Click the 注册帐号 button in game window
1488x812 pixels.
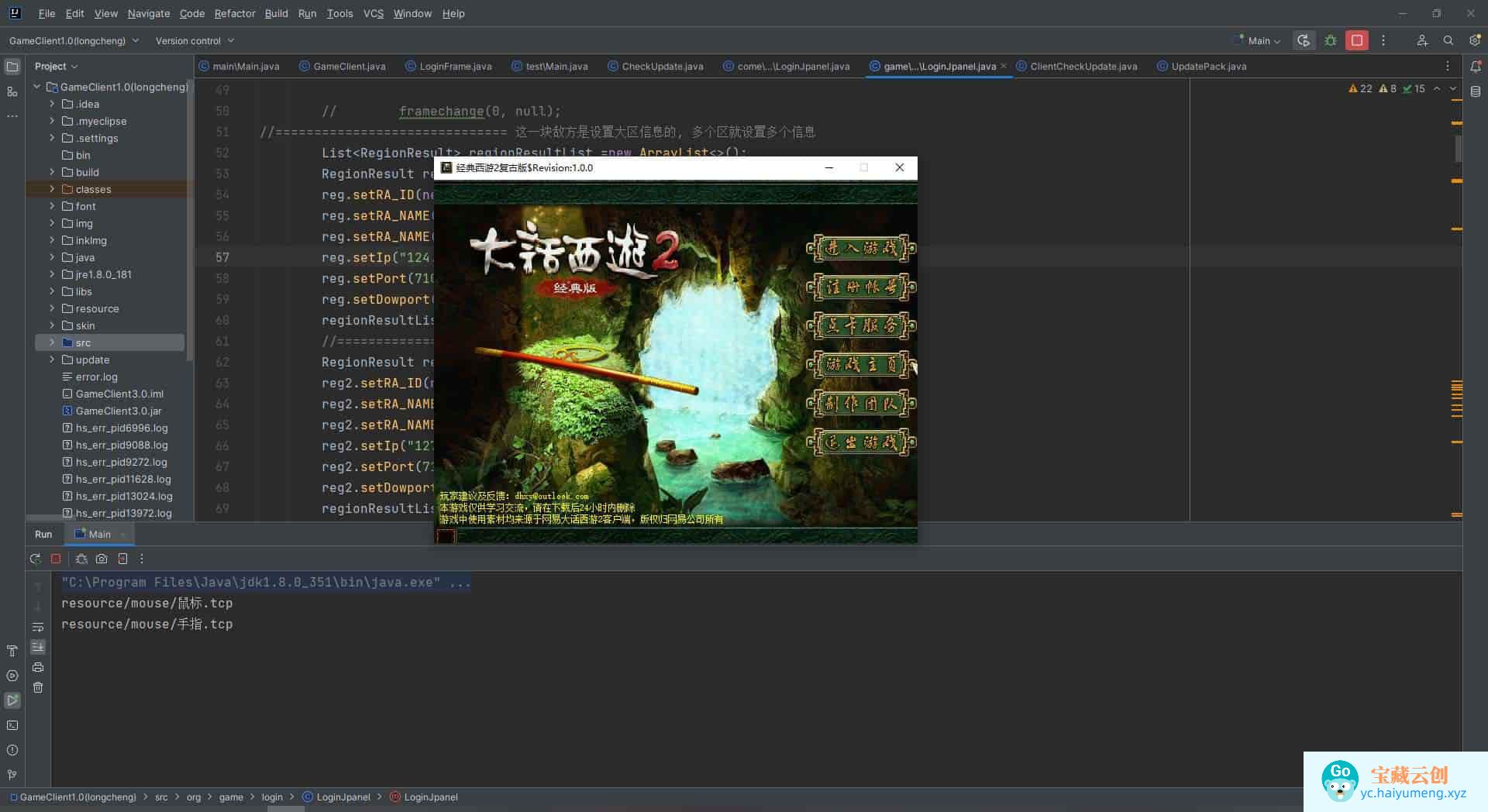(x=861, y=287)
